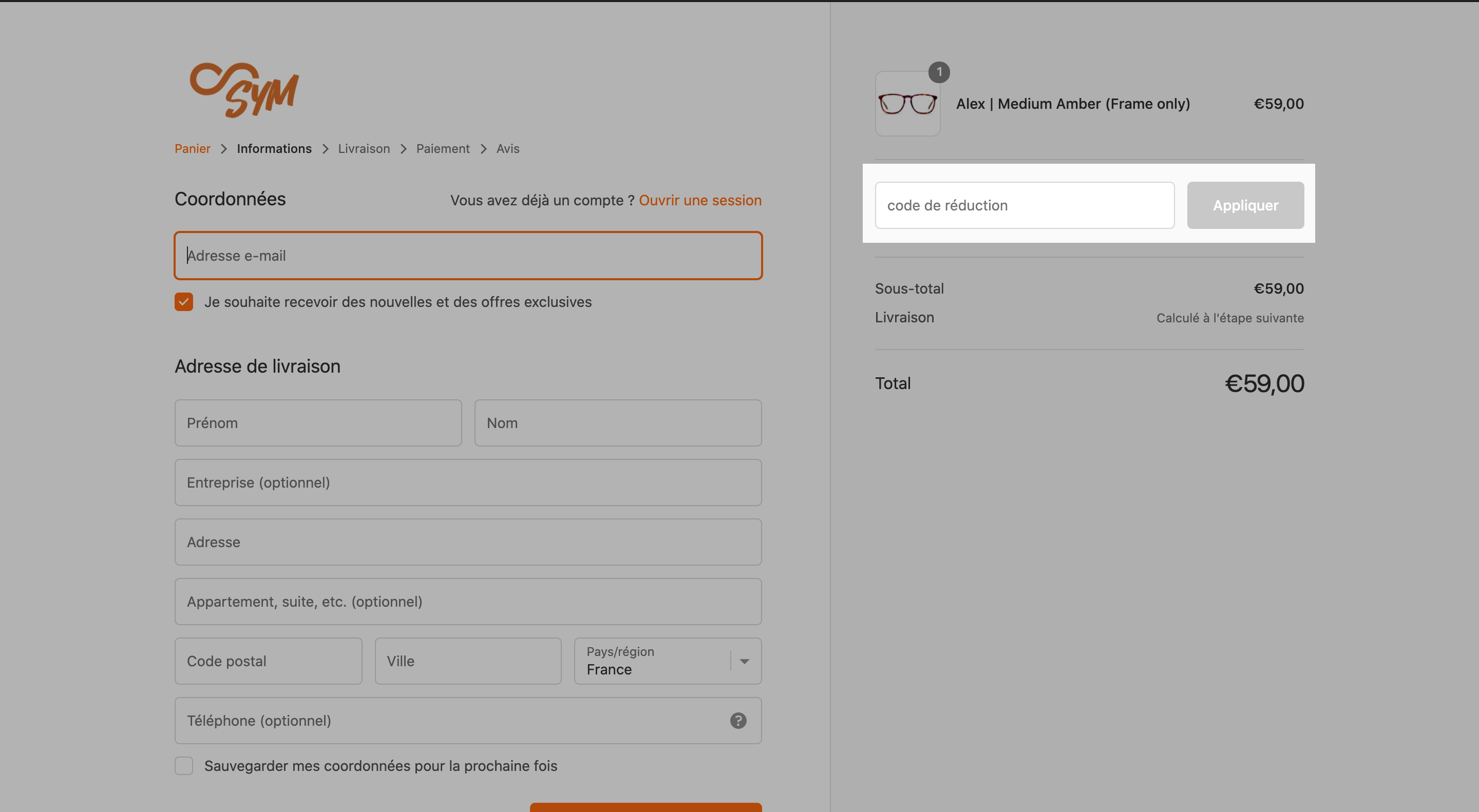Click the Adresse de livraison heading
The width and height of the screenshot is (1479, 812).
click(x=257, y=366)
